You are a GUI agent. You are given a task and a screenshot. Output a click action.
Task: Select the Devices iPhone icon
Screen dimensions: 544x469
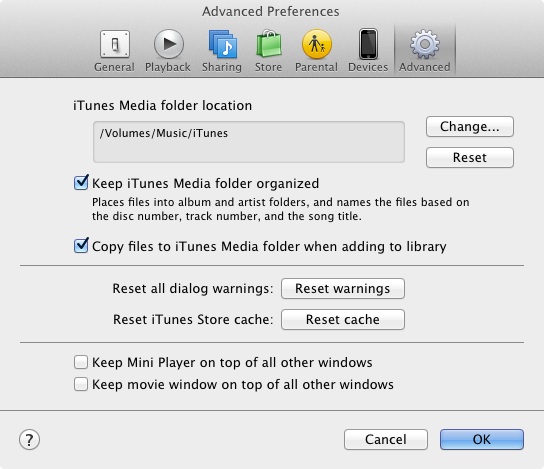[368, 44]
